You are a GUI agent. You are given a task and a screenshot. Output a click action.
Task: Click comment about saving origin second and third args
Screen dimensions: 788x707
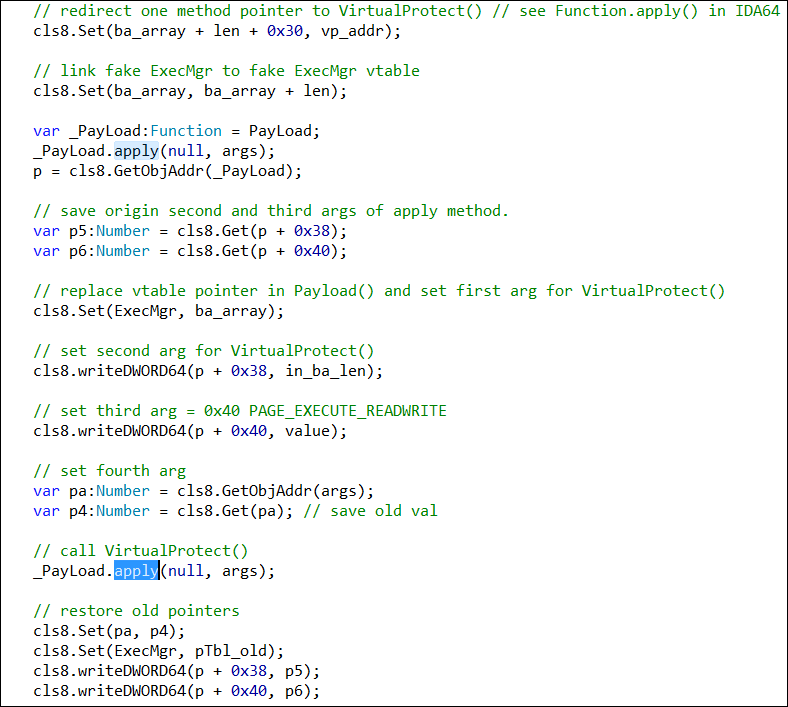271,211
